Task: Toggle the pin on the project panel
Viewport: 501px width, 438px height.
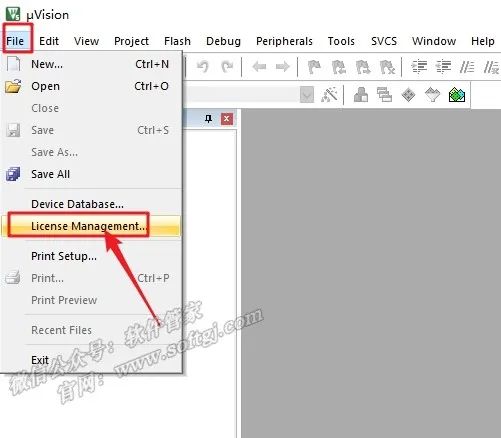Action: [208, 119]
